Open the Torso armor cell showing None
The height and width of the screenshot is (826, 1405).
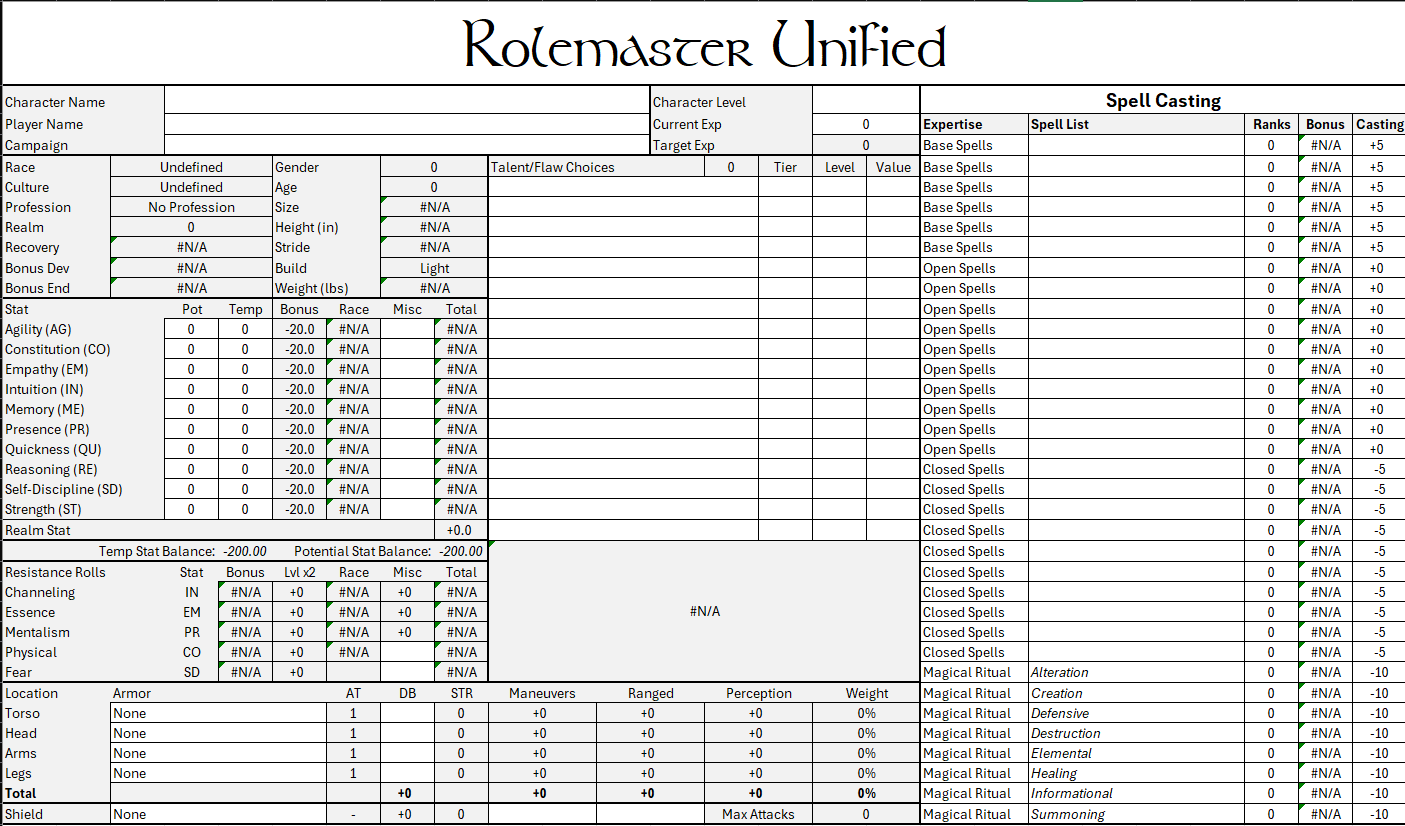coord(218,713)
